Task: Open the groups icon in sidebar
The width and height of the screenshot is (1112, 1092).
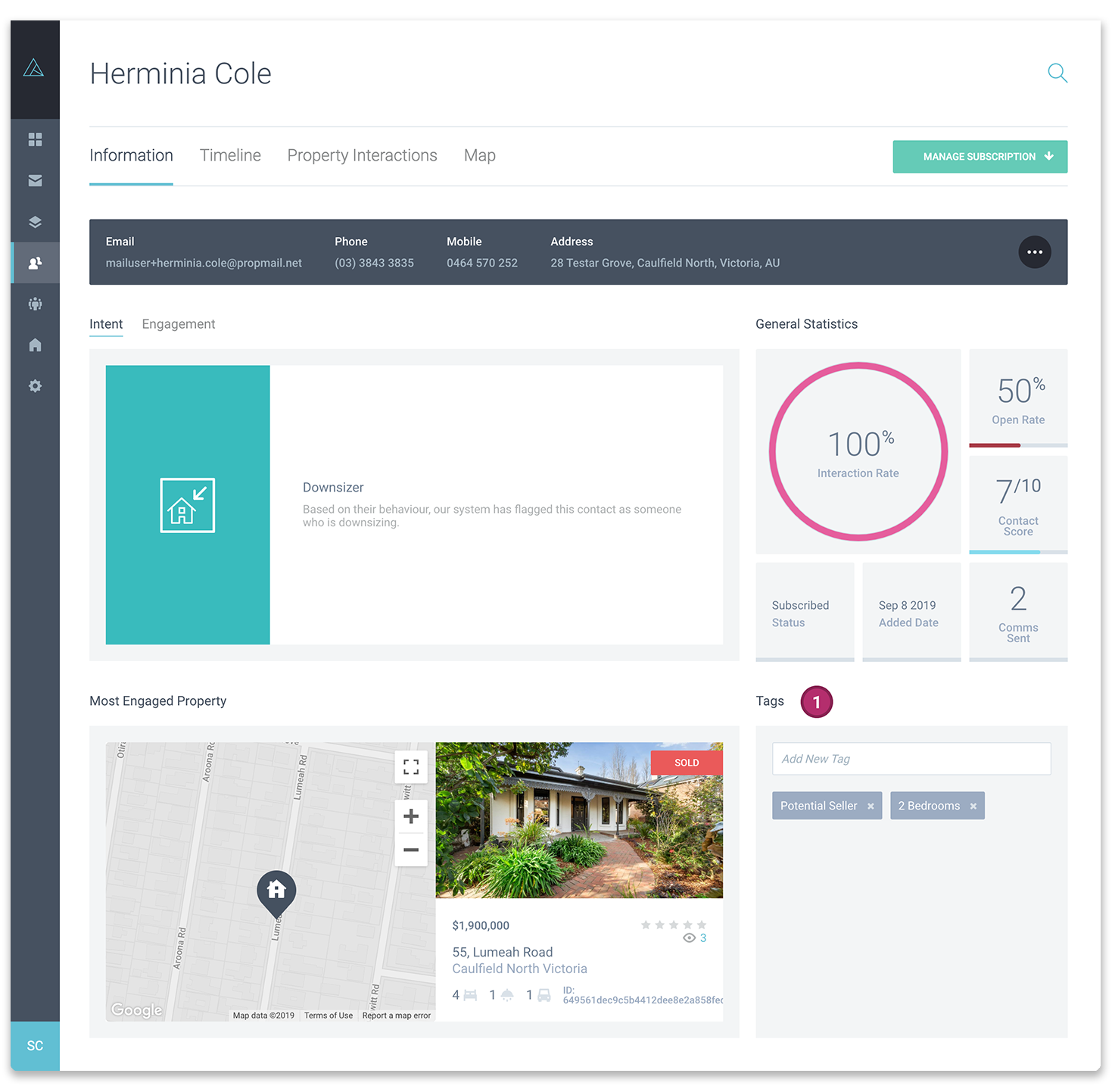Action: (35, 304)
